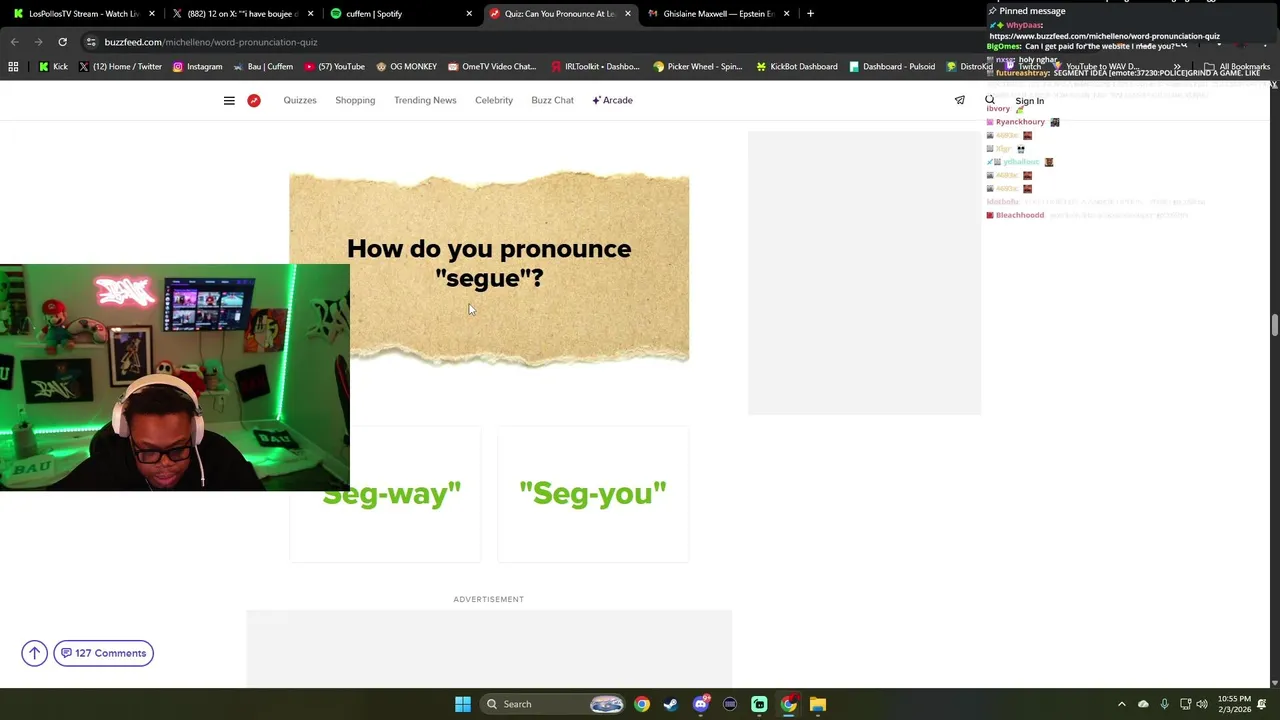
Task: Launch Steam from the taskbar
Action: (670, 704)
